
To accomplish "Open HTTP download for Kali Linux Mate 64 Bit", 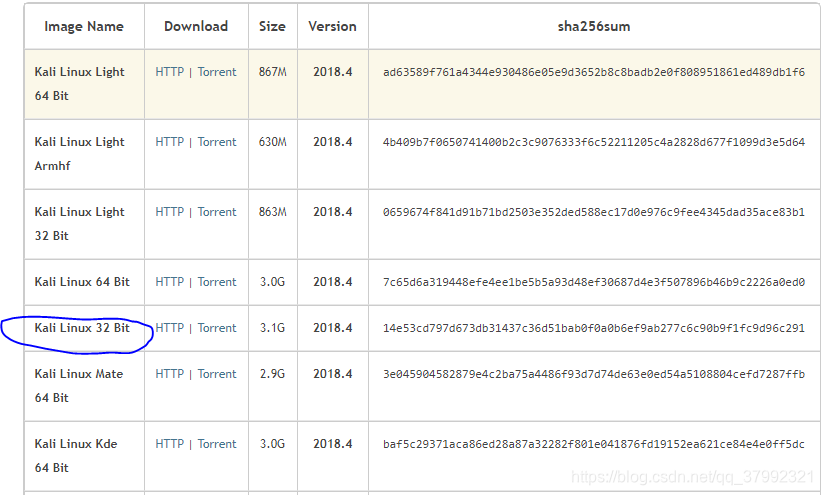I will click(169, 374).
